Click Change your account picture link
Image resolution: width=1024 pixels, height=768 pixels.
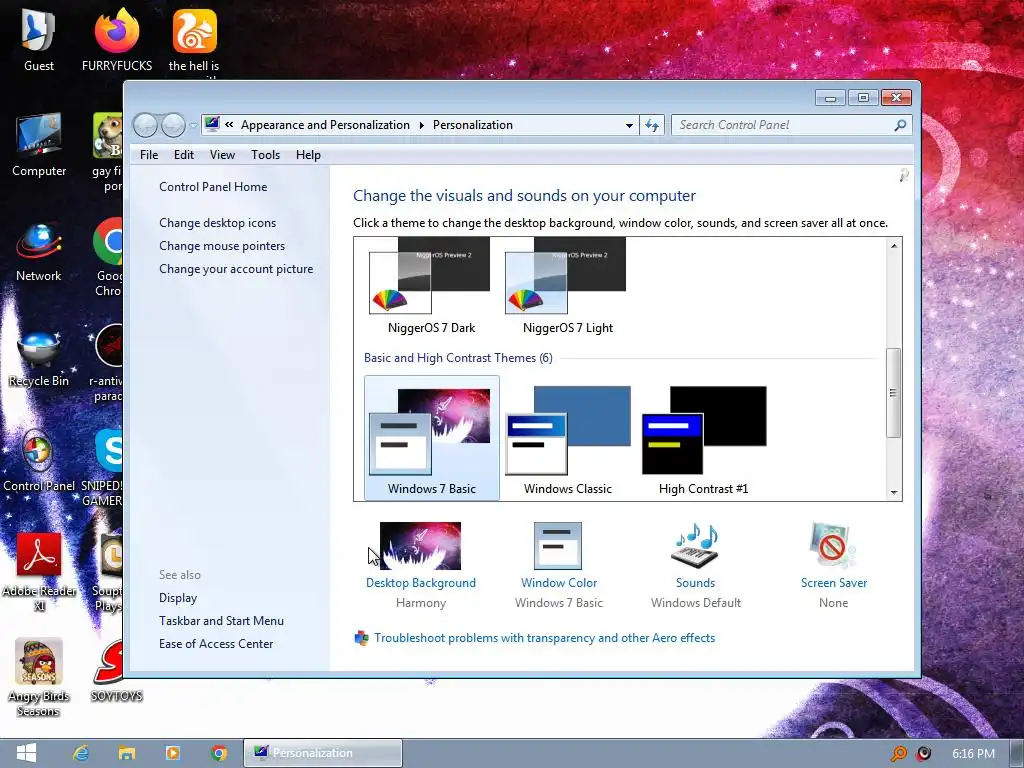236,268
